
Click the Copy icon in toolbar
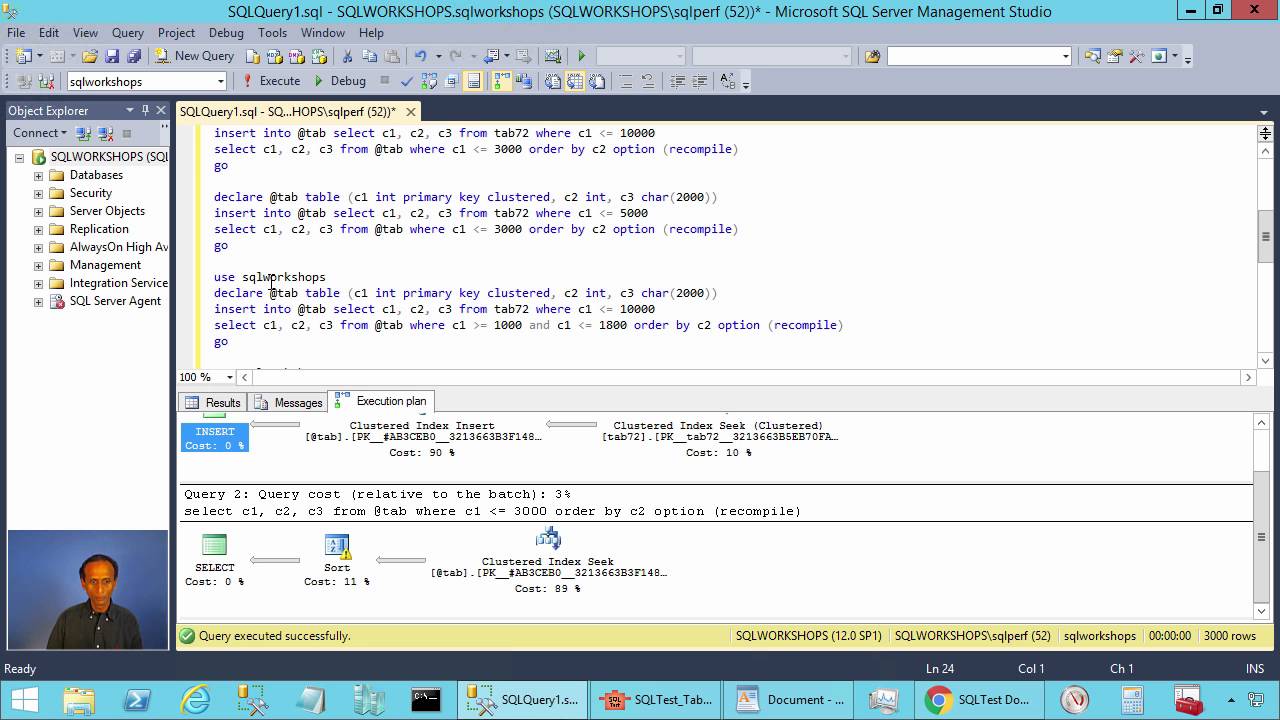[369, 56]
